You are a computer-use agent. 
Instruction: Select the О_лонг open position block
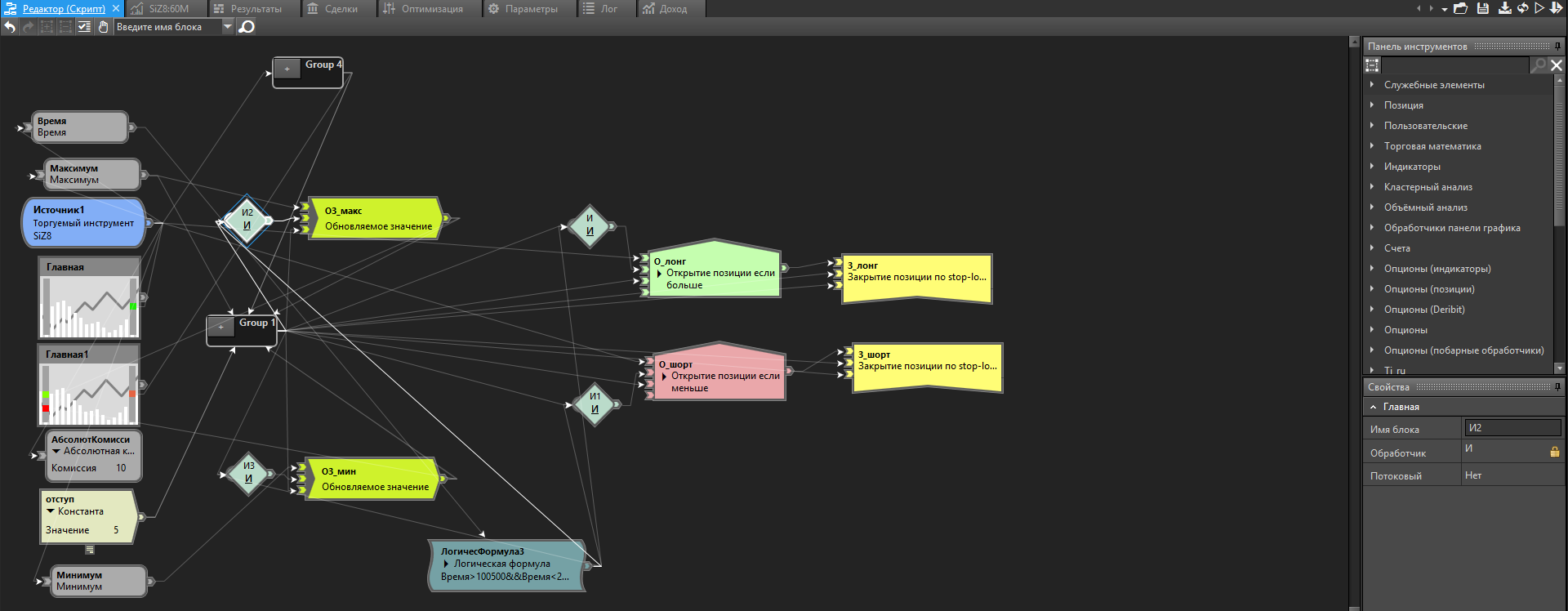click(x=715, y=270)
